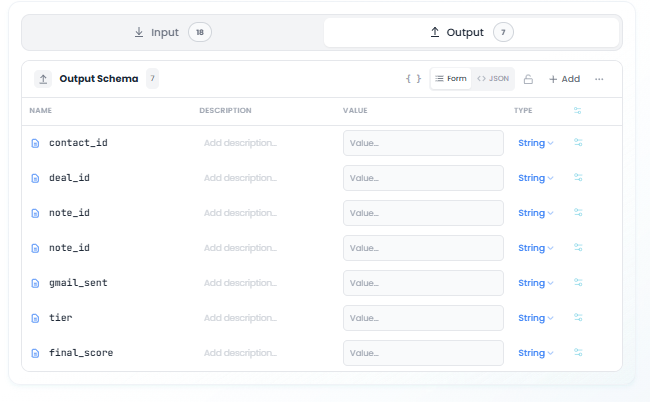This screenshot has height=402, width=650.
Task: Select the gmail_sent field name
Action: [x=78, y=283]
